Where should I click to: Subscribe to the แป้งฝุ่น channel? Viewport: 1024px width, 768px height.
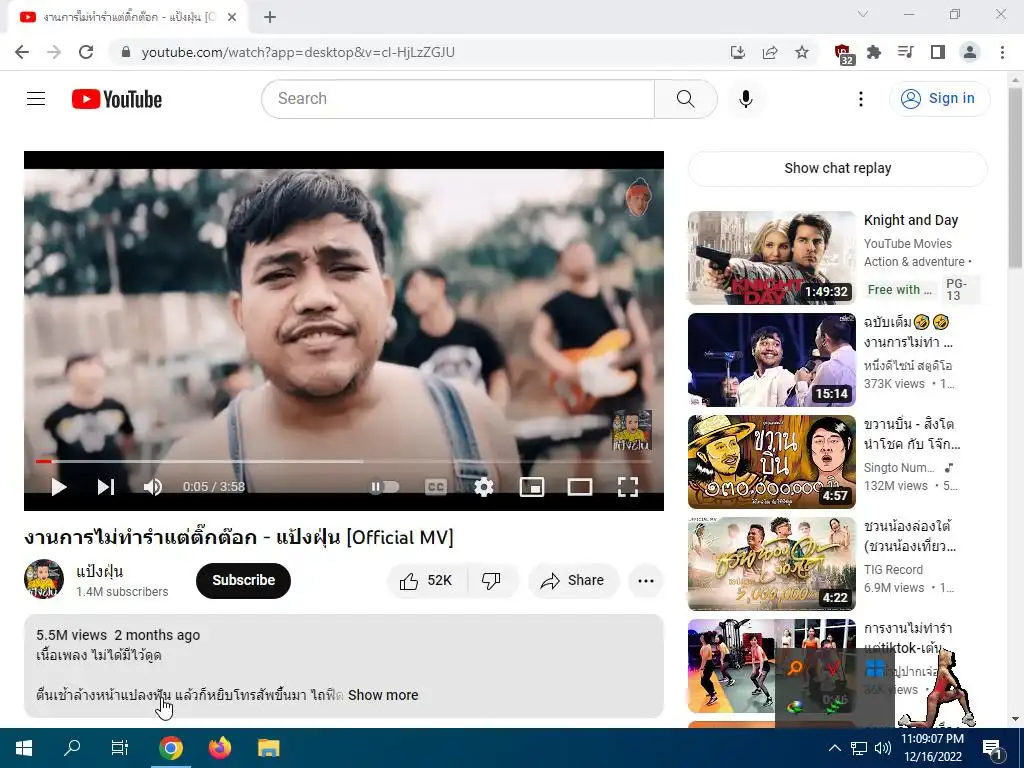click(243, 580)
